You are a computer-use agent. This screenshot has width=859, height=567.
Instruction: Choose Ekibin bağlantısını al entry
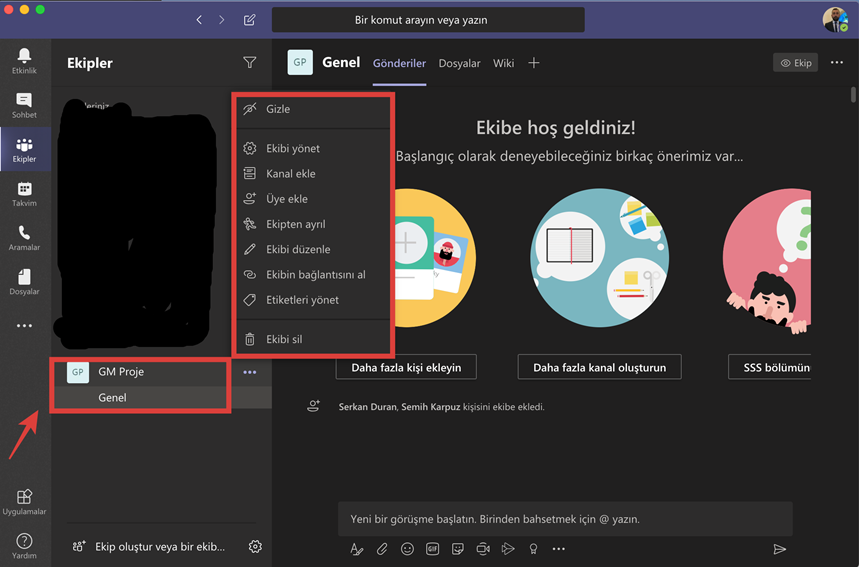coord(313,274)
